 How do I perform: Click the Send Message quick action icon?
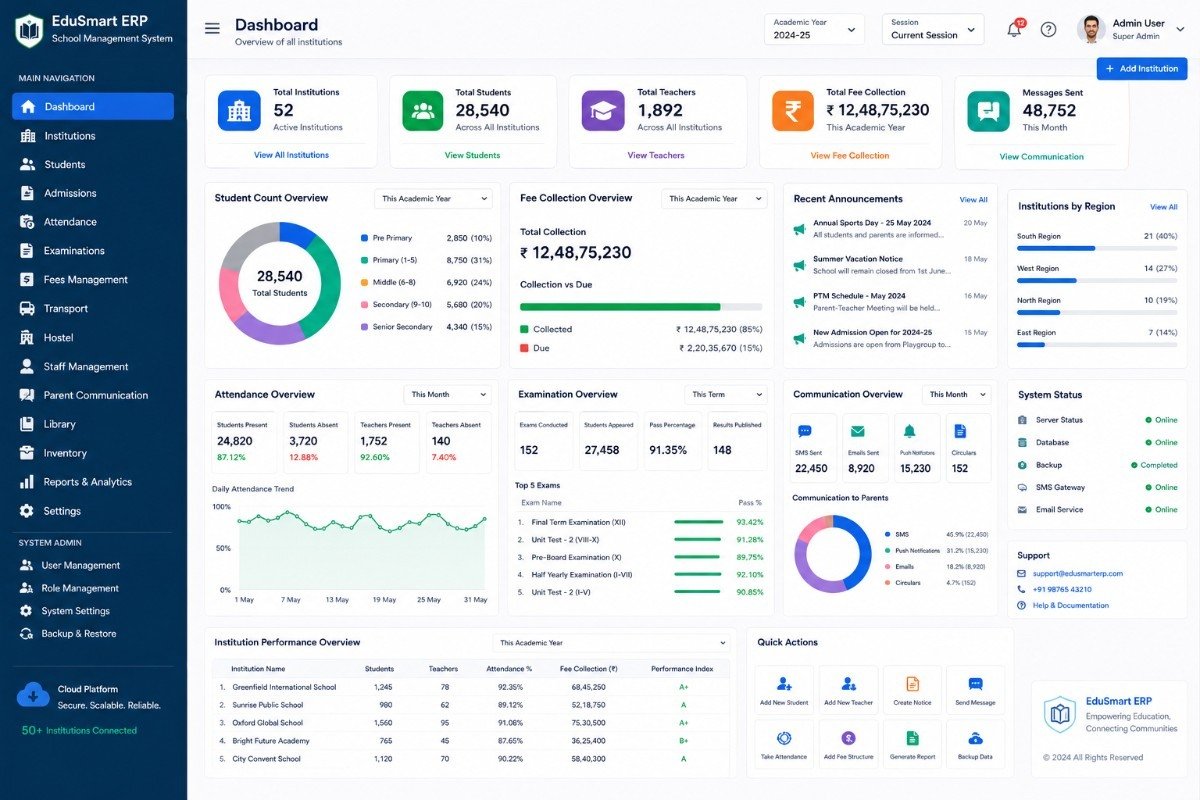(x=975, y=684)
